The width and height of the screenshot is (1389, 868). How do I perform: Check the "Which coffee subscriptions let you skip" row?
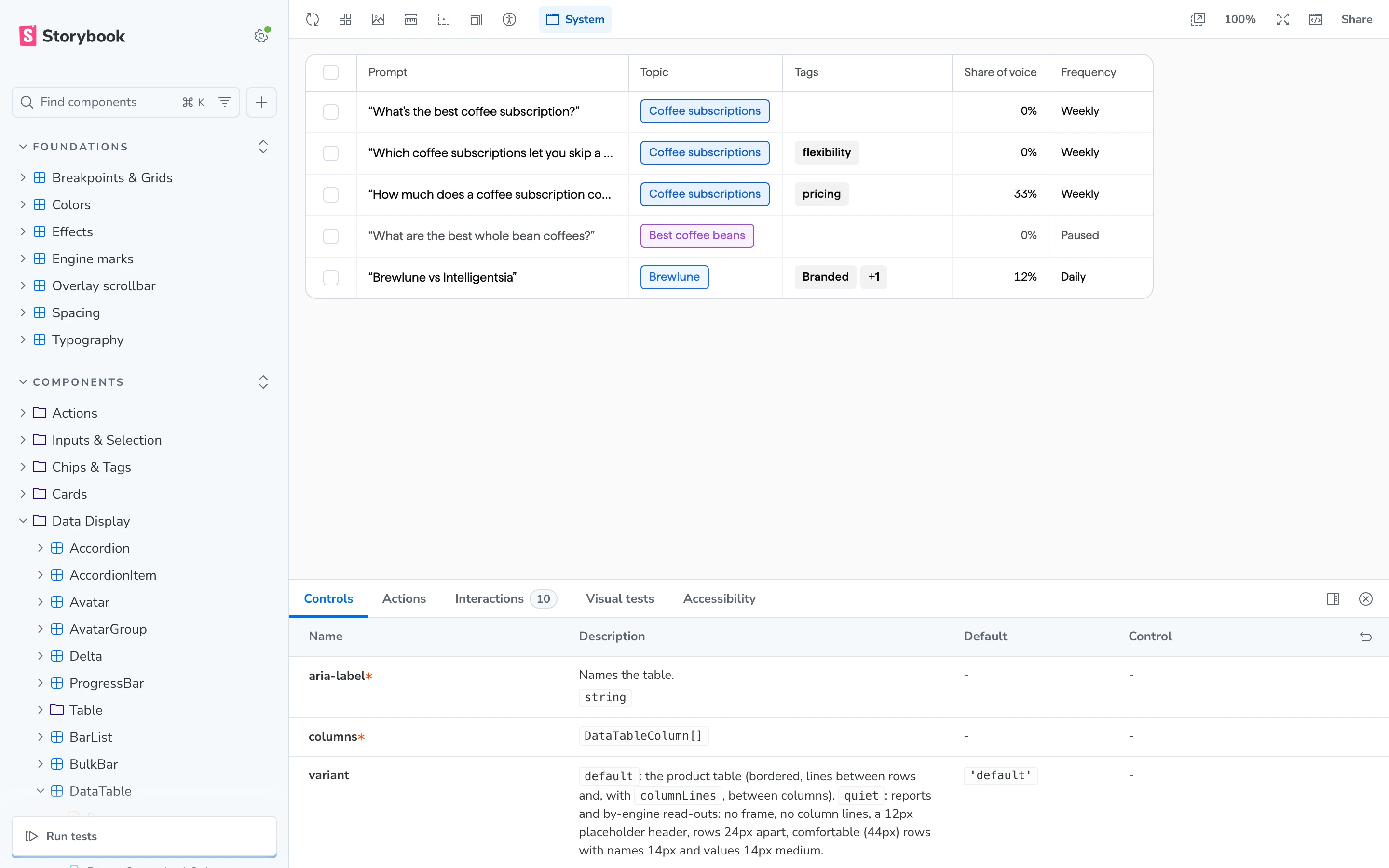330,153
